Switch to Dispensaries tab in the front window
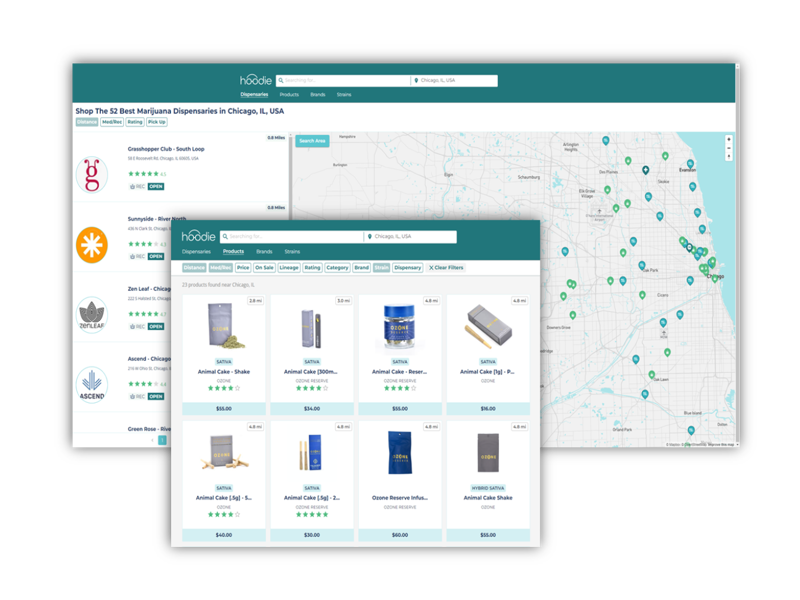 tap(196, 252)
